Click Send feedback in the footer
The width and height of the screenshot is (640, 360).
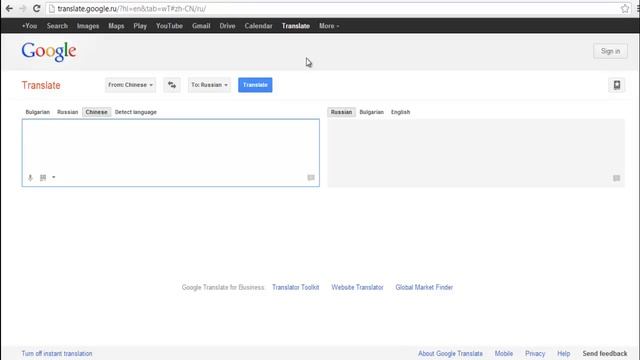pyautogui.click(x=605, y=353)
